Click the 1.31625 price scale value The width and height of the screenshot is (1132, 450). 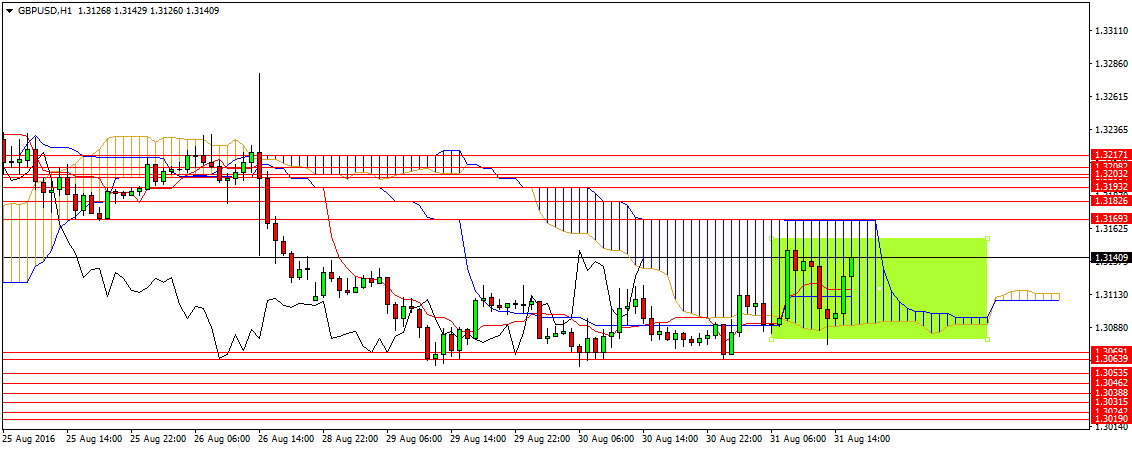click(x=1110, y=228)
